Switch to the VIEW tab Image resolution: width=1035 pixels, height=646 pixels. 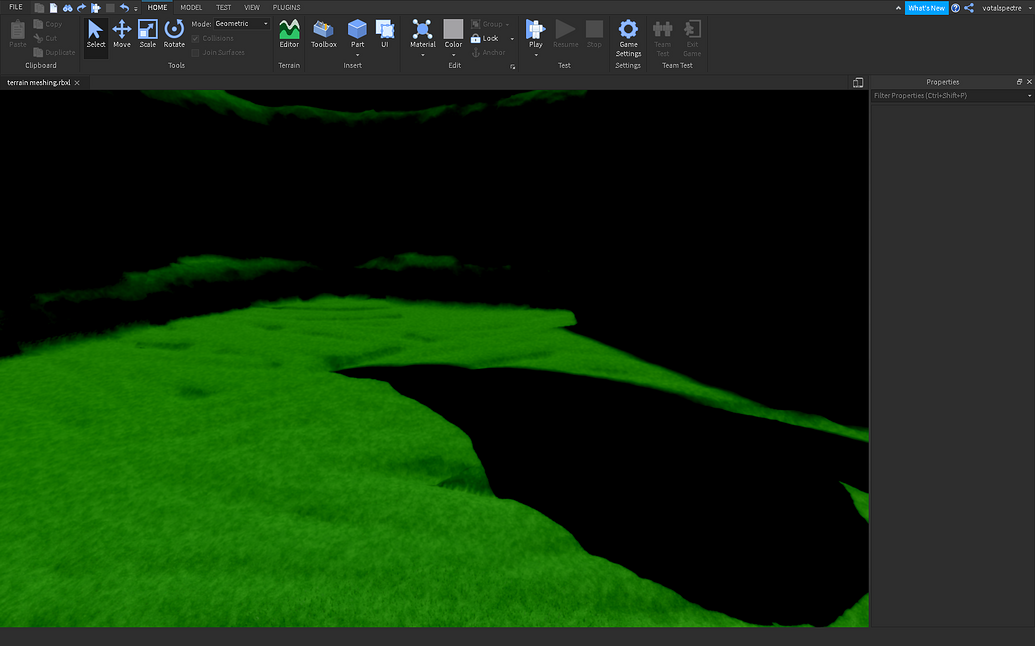(252, 7)
